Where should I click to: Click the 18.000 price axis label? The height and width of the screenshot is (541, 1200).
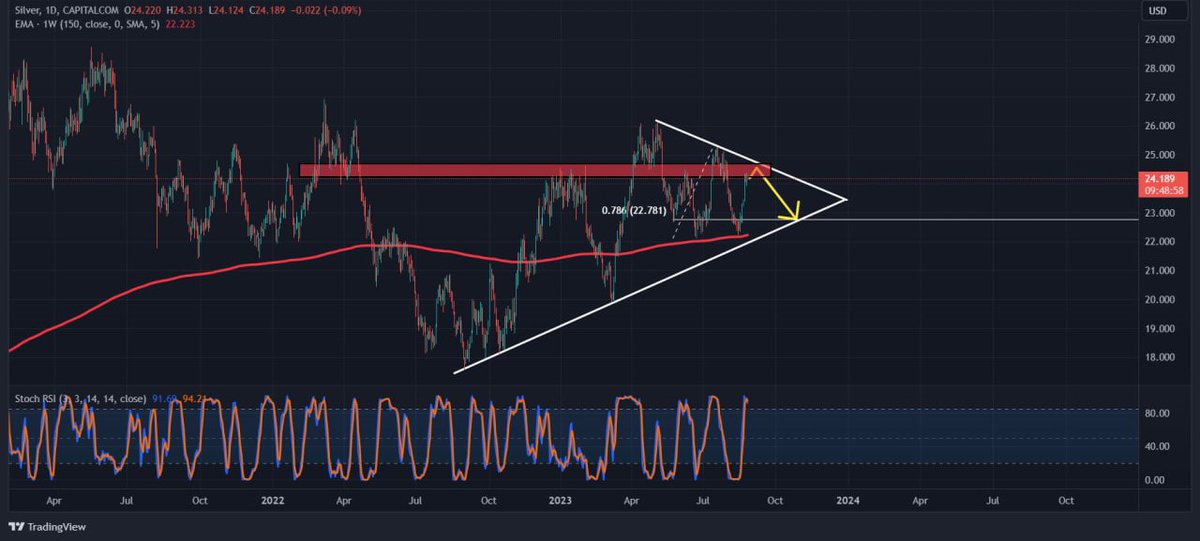(1160, 358)
